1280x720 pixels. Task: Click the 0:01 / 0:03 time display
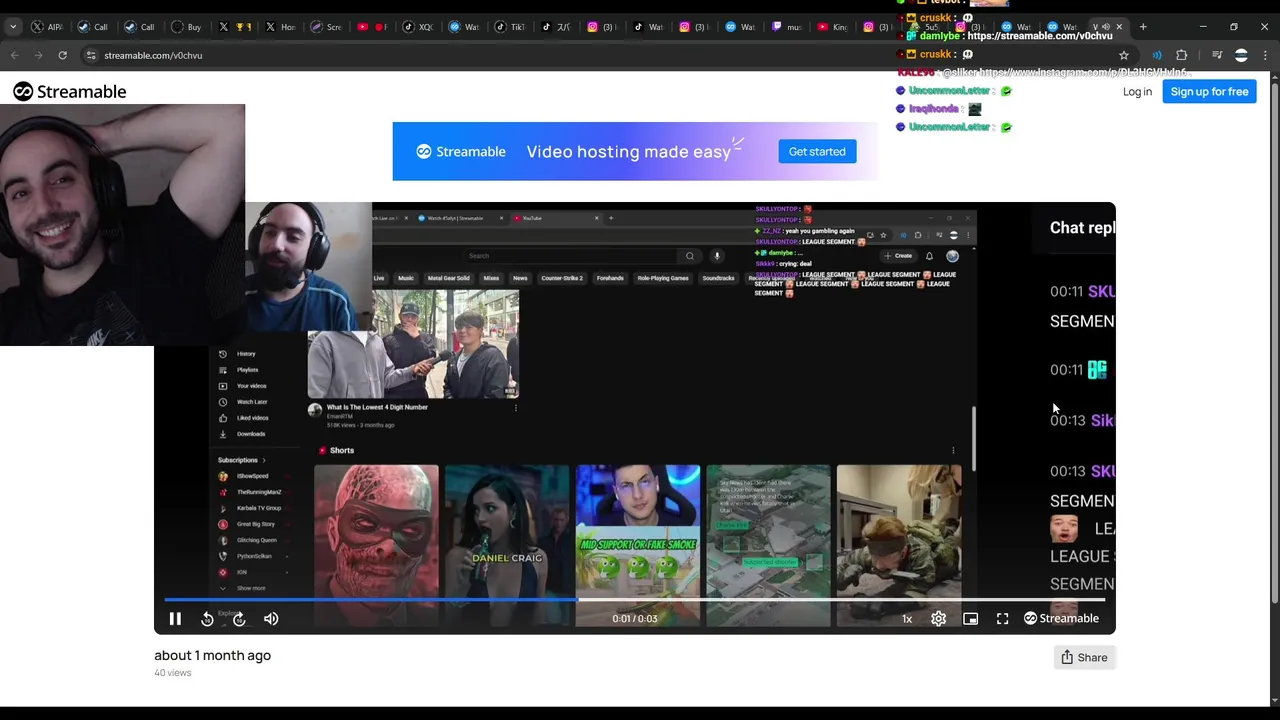click(635, 619)
